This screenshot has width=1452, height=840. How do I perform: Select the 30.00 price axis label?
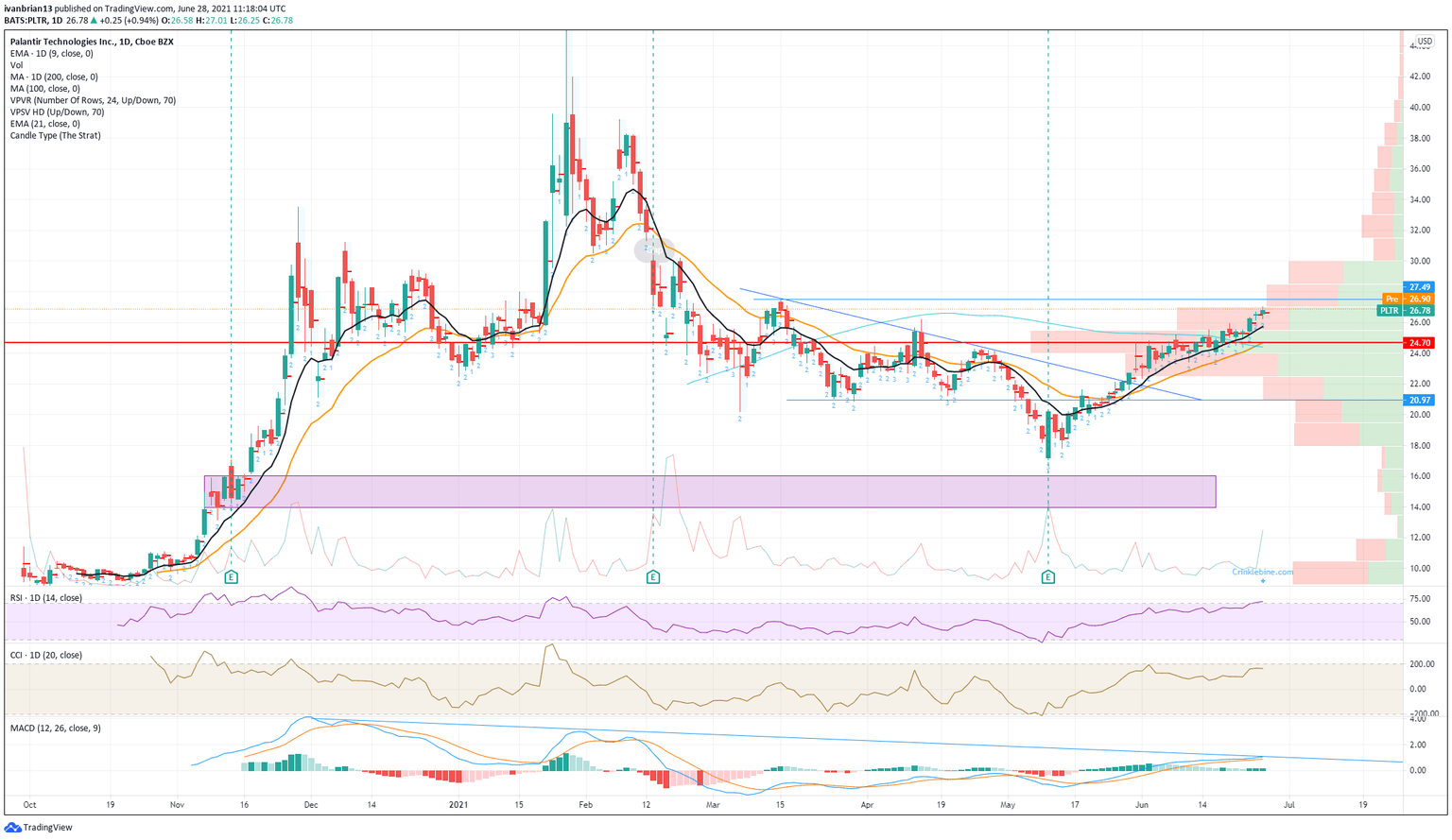coord(1420,262)
